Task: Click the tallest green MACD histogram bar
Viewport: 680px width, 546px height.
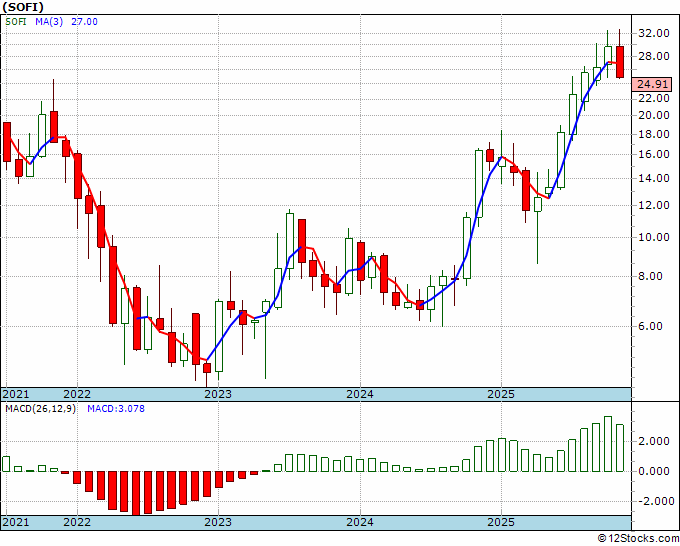Action: 608,444
